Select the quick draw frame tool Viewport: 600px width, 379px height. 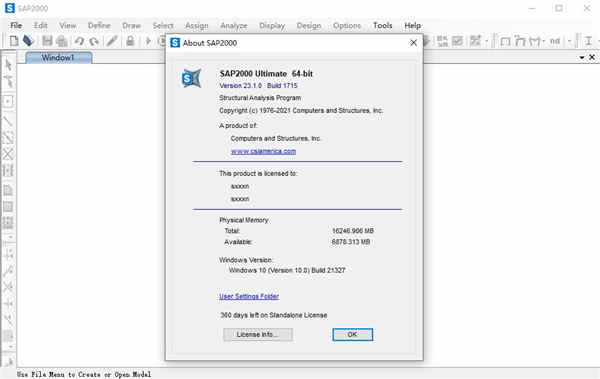8,137
